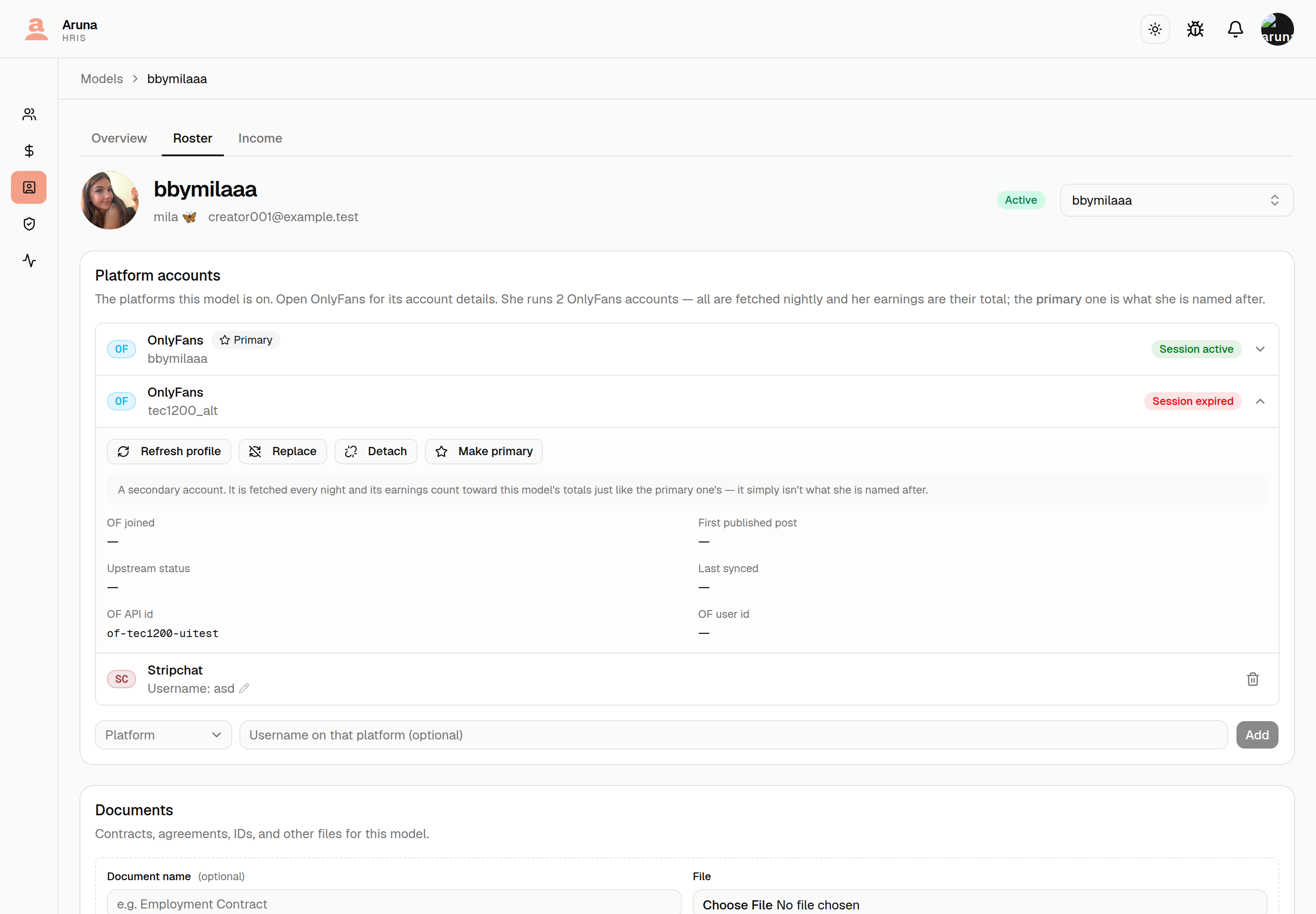
Task: Click the creator001@example.test email
Action: 283,217
